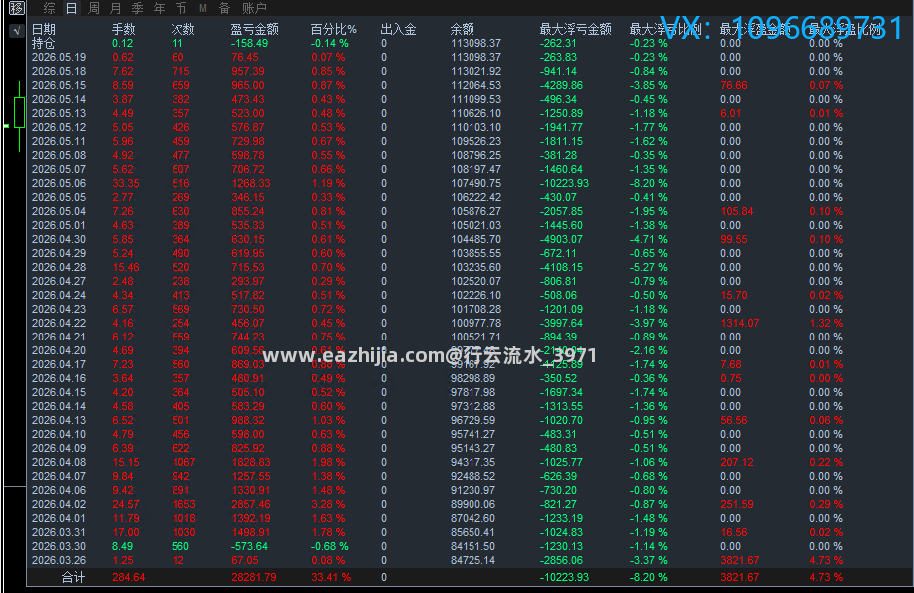Select the date row 2026.04.30

pyautogui.click(x=59, y=239)
